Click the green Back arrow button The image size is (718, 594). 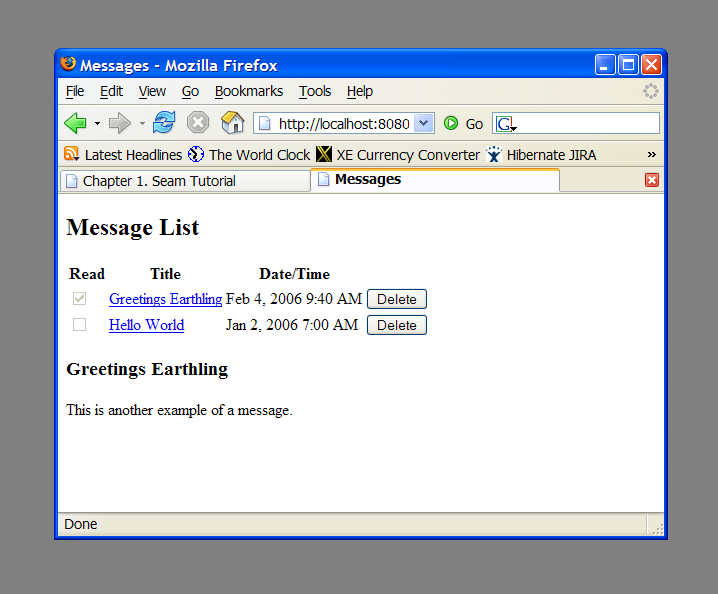pyautogui.click(x=75, y=123)
